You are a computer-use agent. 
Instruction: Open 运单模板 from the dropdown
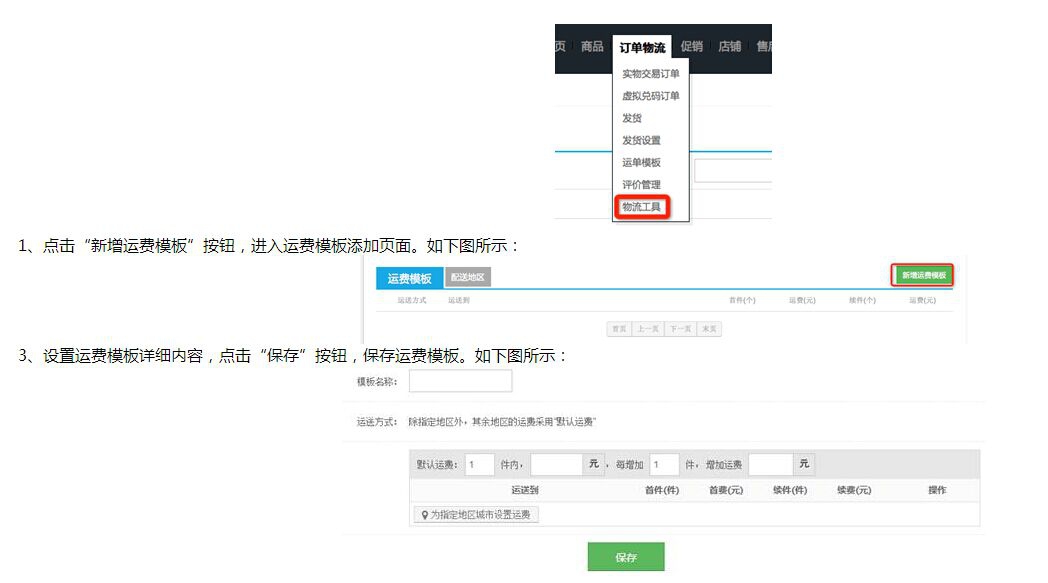pos(641,162)
